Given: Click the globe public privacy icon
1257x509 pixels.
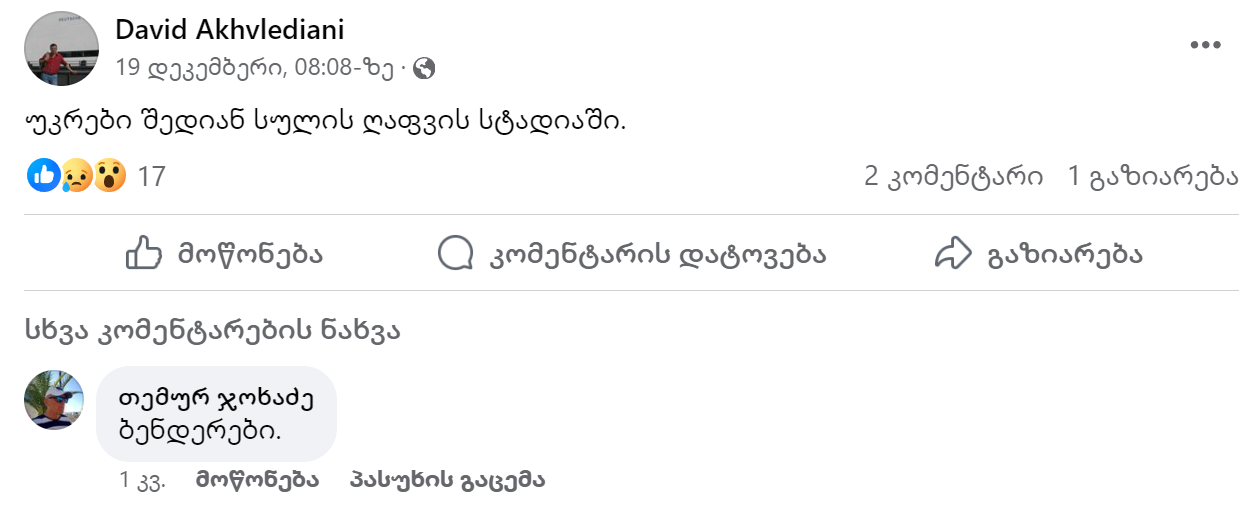Looking at the screenshot, I should click(424, 69).
